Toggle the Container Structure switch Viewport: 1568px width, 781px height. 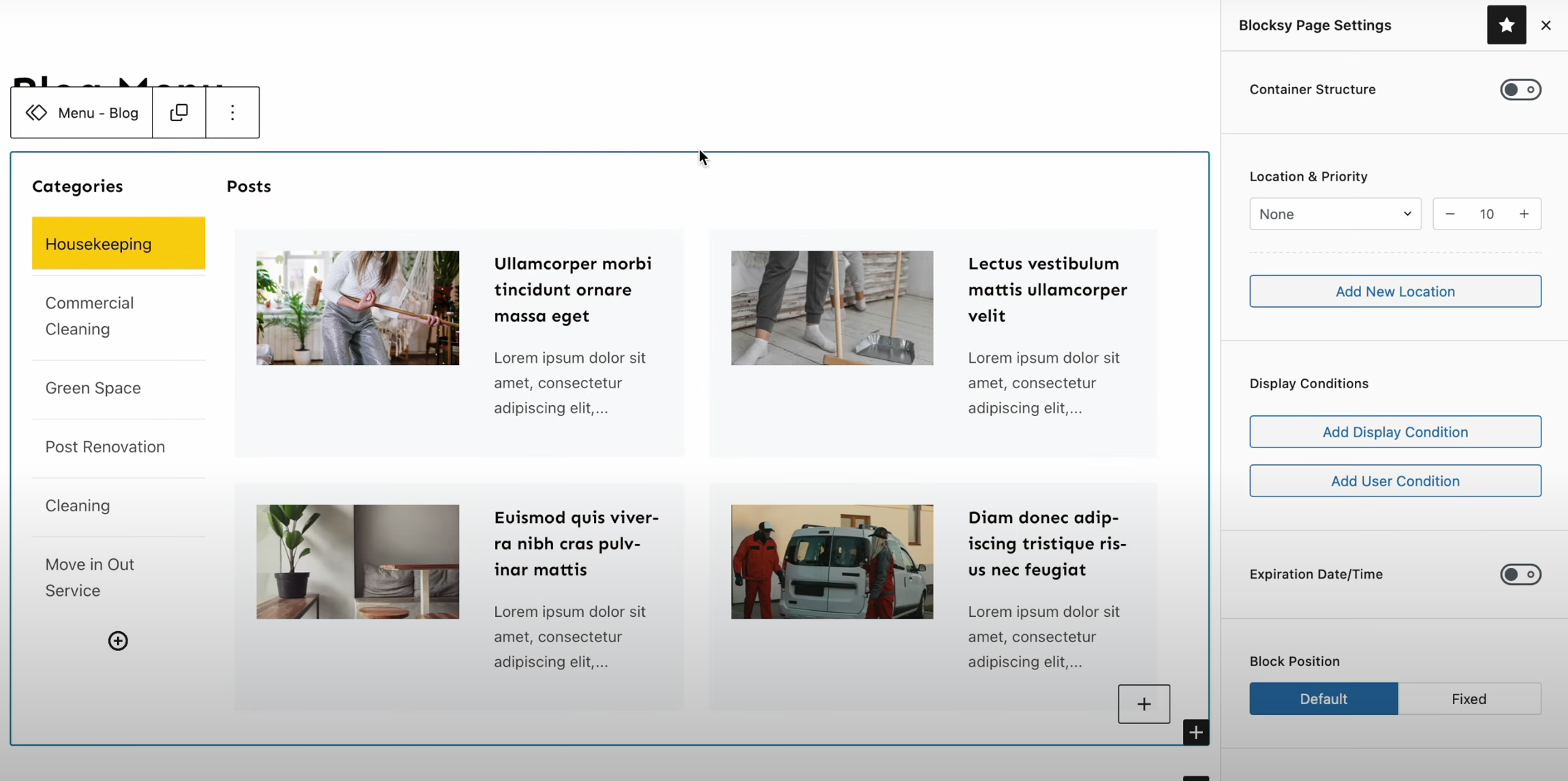(x=1520, y=90)
